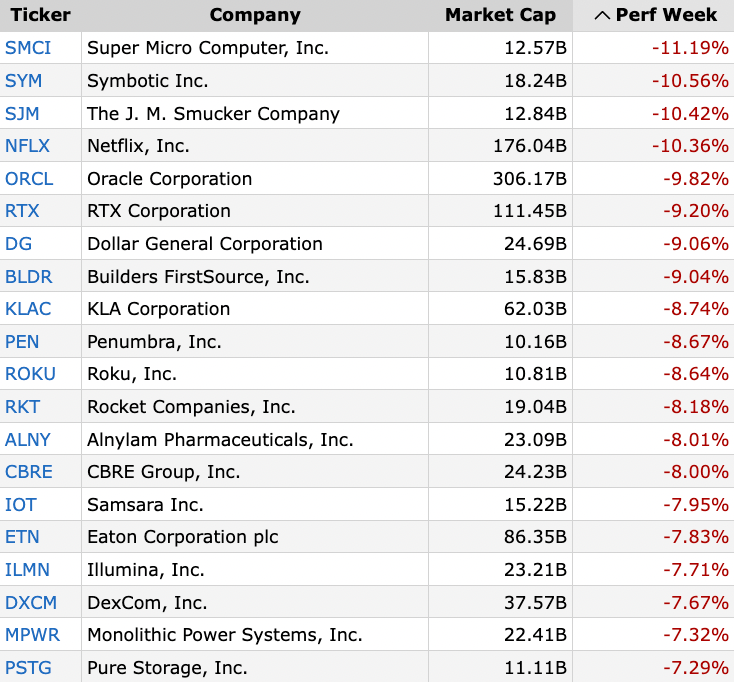Open the SYM ticker link

pyautogui.click(x=24, y=81)
